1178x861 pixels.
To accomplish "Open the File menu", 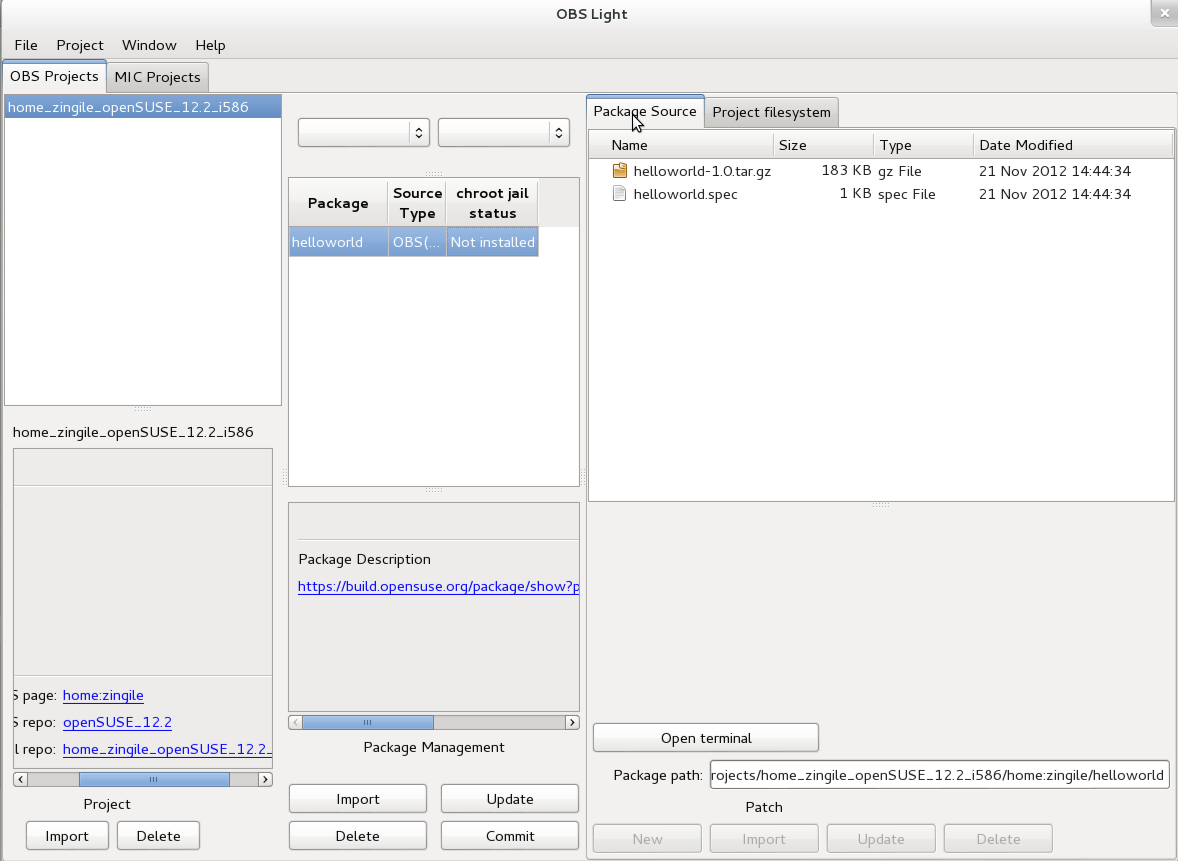I will (x=25, y=45).
